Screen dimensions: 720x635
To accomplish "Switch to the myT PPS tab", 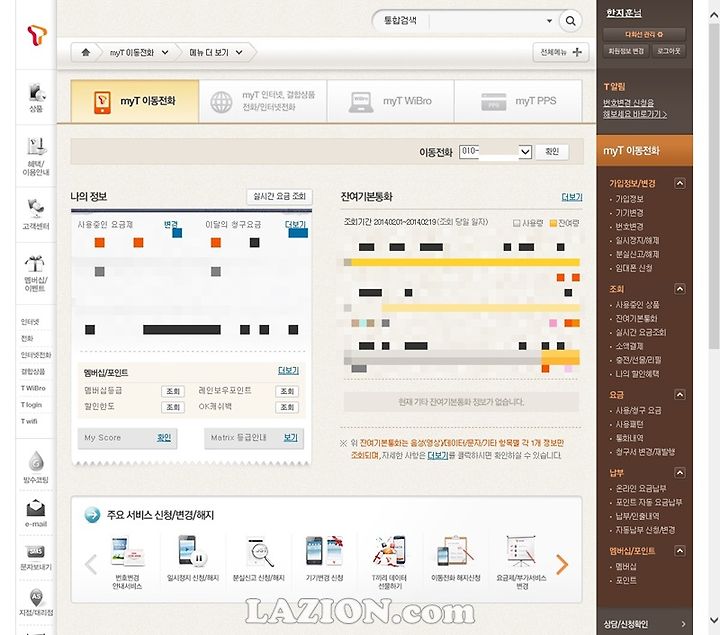I will [518, 101].
